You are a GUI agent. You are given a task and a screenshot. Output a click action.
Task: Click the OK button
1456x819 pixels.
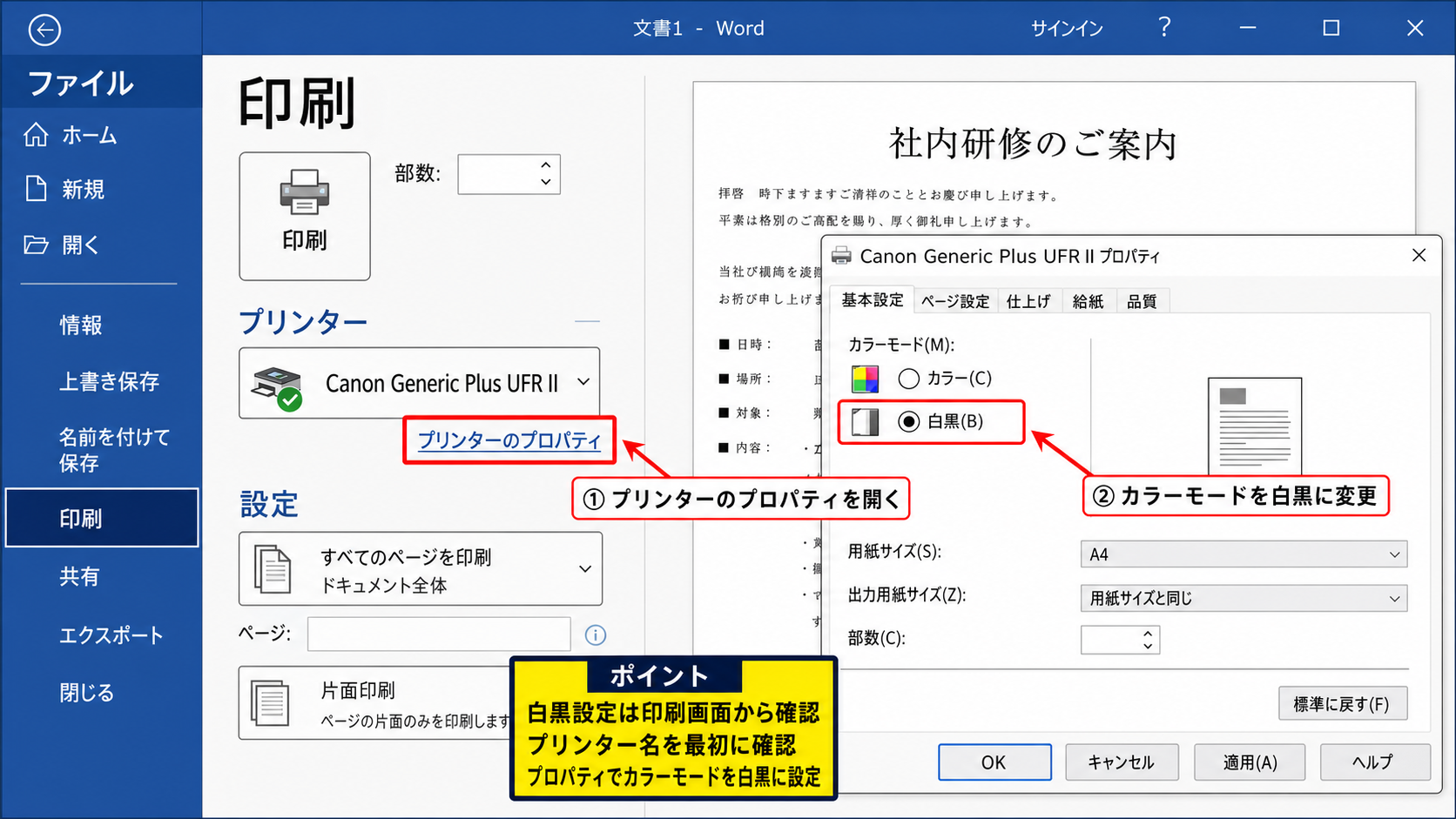click(994, 762)
